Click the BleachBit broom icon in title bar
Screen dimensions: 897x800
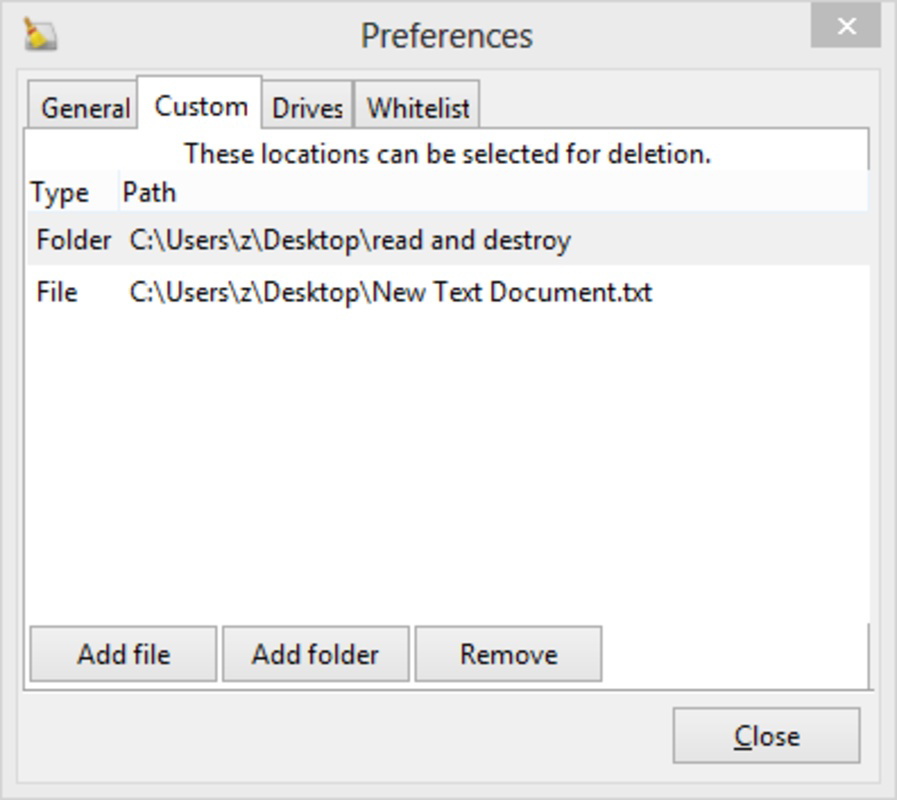[x=39, y=34]
